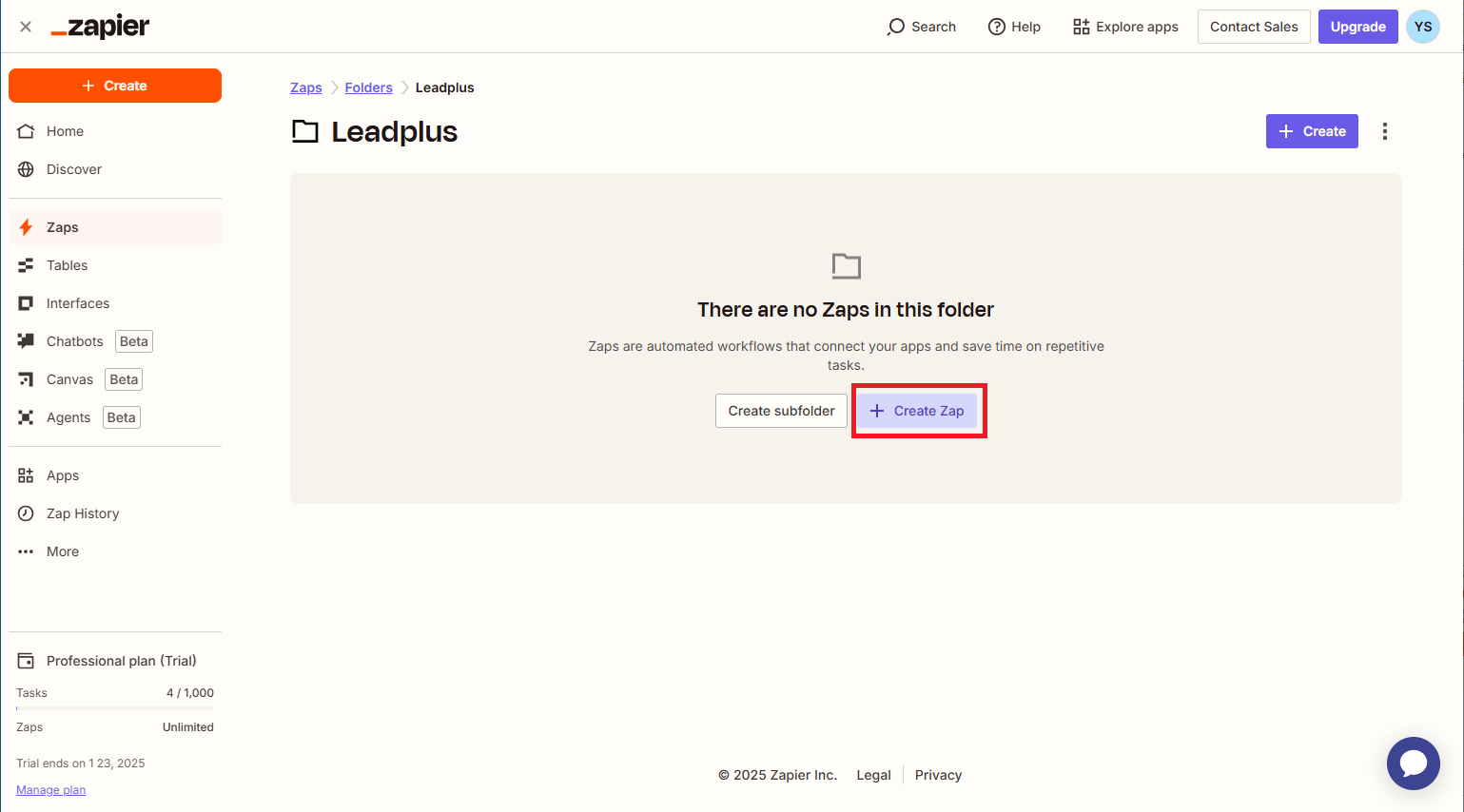The height and width of the screenshot is (812, 1464).
Task: Click the Search magnifier icon
Action: [x=895, y=27]
